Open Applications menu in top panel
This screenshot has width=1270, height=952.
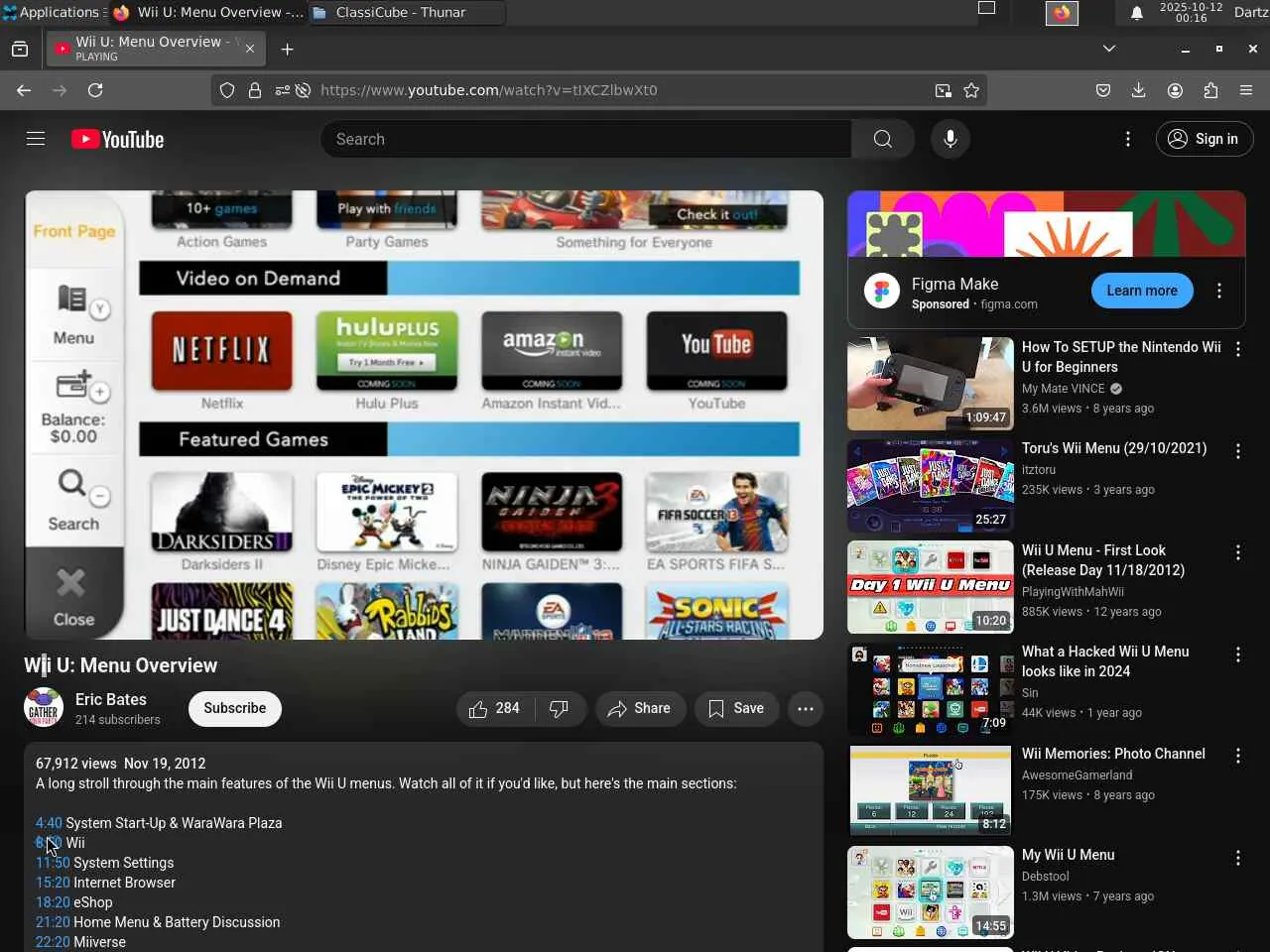click(52, 12)
